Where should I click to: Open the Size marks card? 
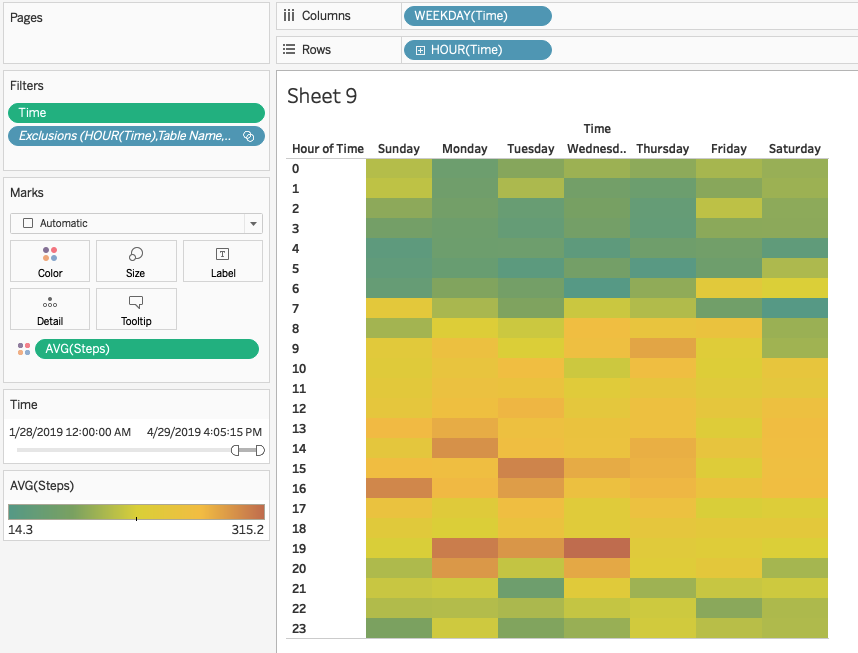pos(136,261)
